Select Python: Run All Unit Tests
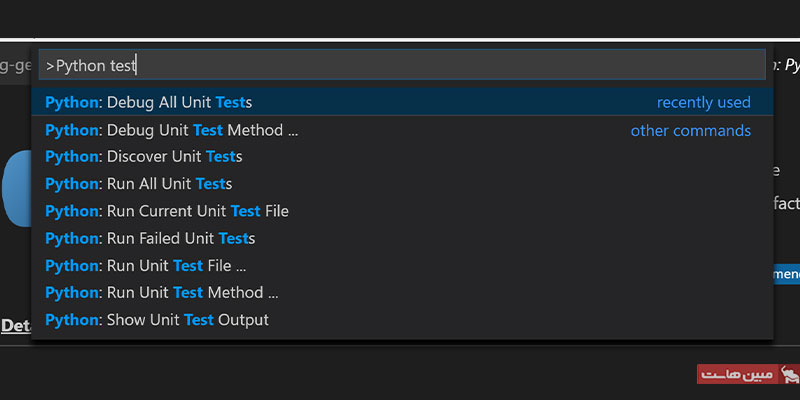The image size is (800, 400). 139,184
